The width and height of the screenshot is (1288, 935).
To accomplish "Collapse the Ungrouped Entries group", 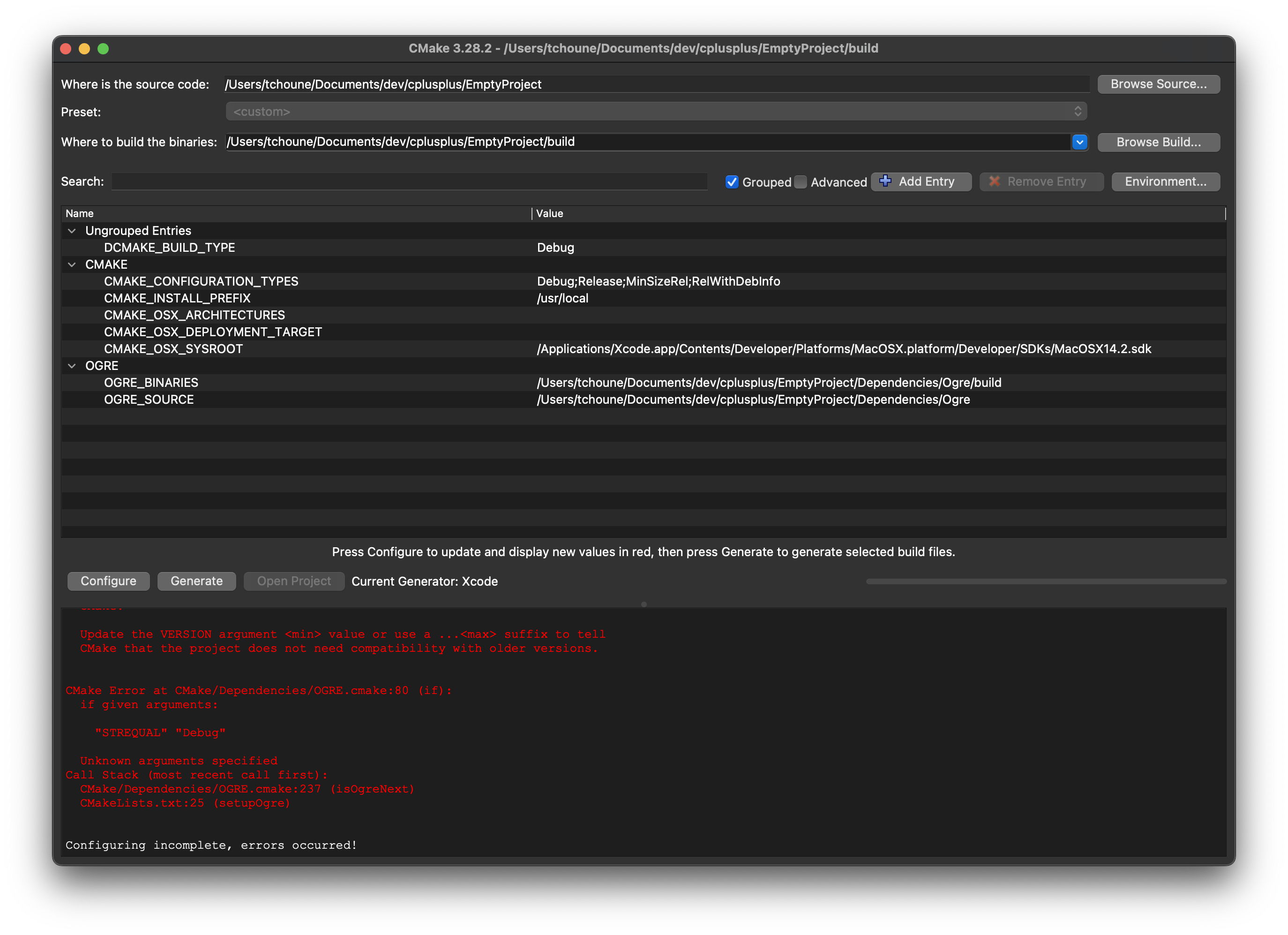I will (72, 231).
